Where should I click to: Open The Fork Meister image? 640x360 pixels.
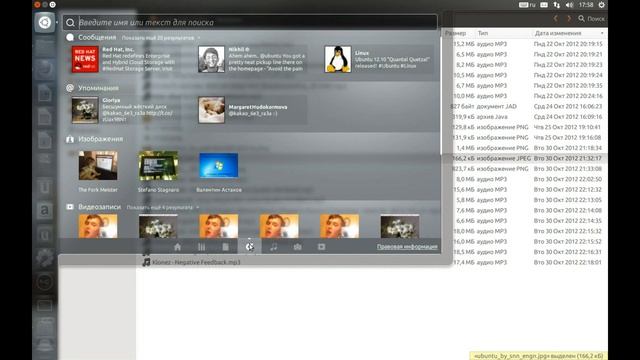point(98,171)
